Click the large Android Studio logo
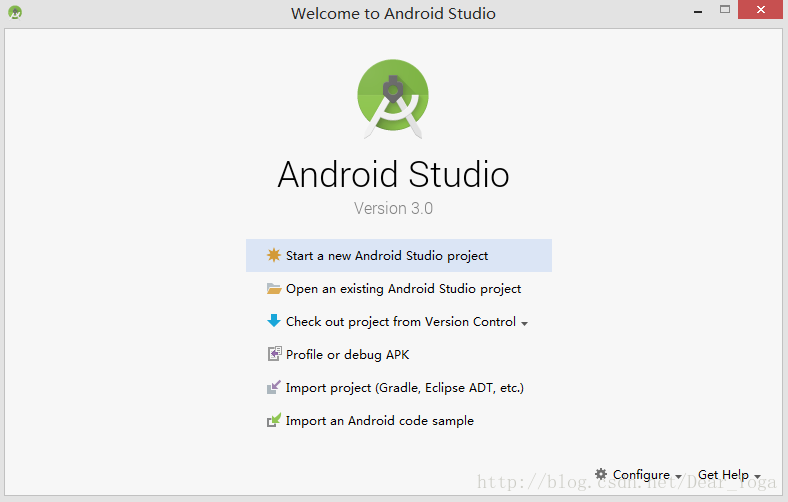 tap(393, 99)
